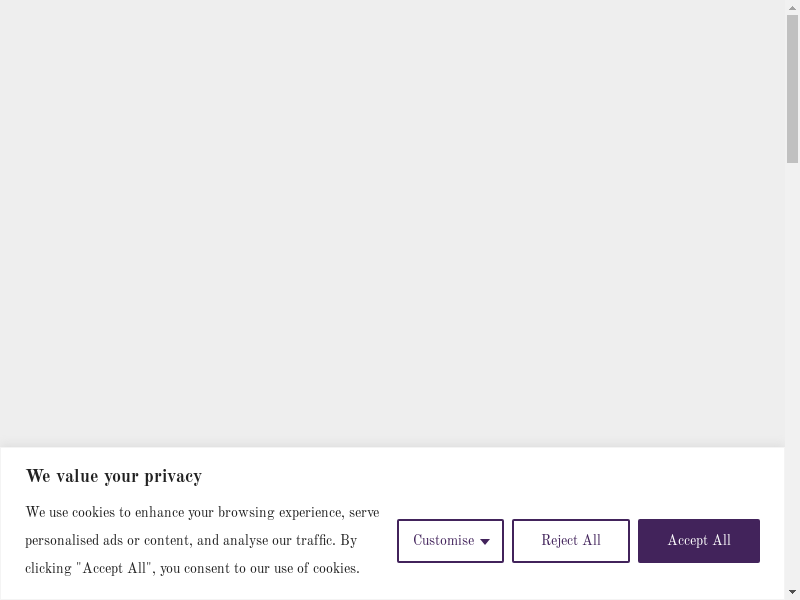Screen dimensions: 800x600
Task: Expand the Customise preferences menu
Action: [x=450, y=541]
